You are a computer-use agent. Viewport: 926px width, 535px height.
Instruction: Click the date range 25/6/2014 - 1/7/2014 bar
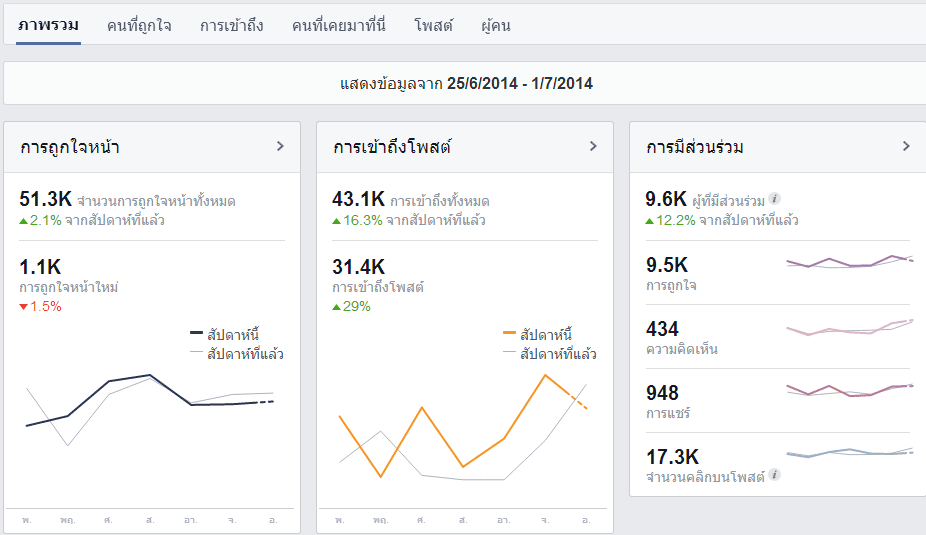point(466,83)
